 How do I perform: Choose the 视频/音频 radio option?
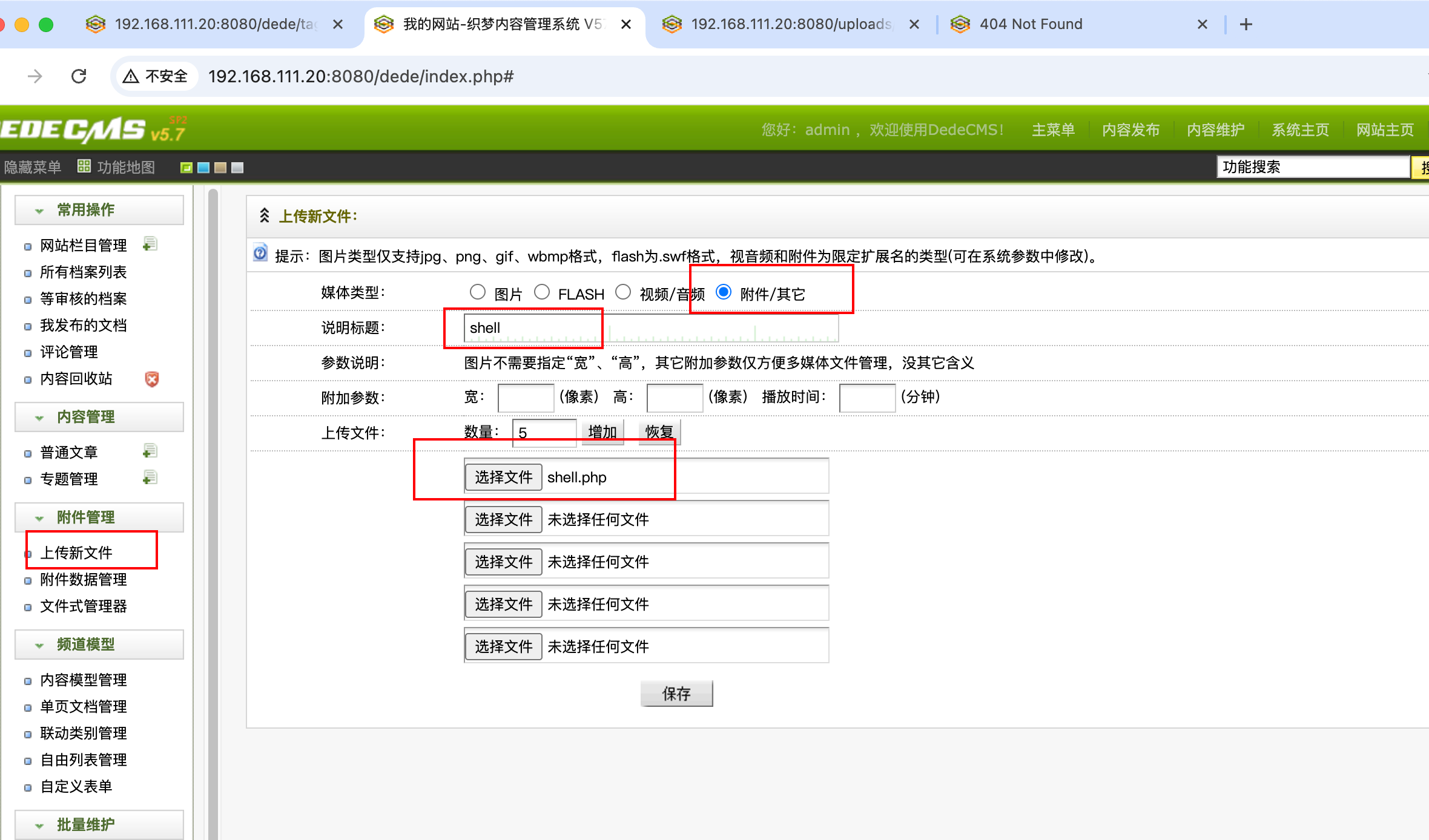623,292
